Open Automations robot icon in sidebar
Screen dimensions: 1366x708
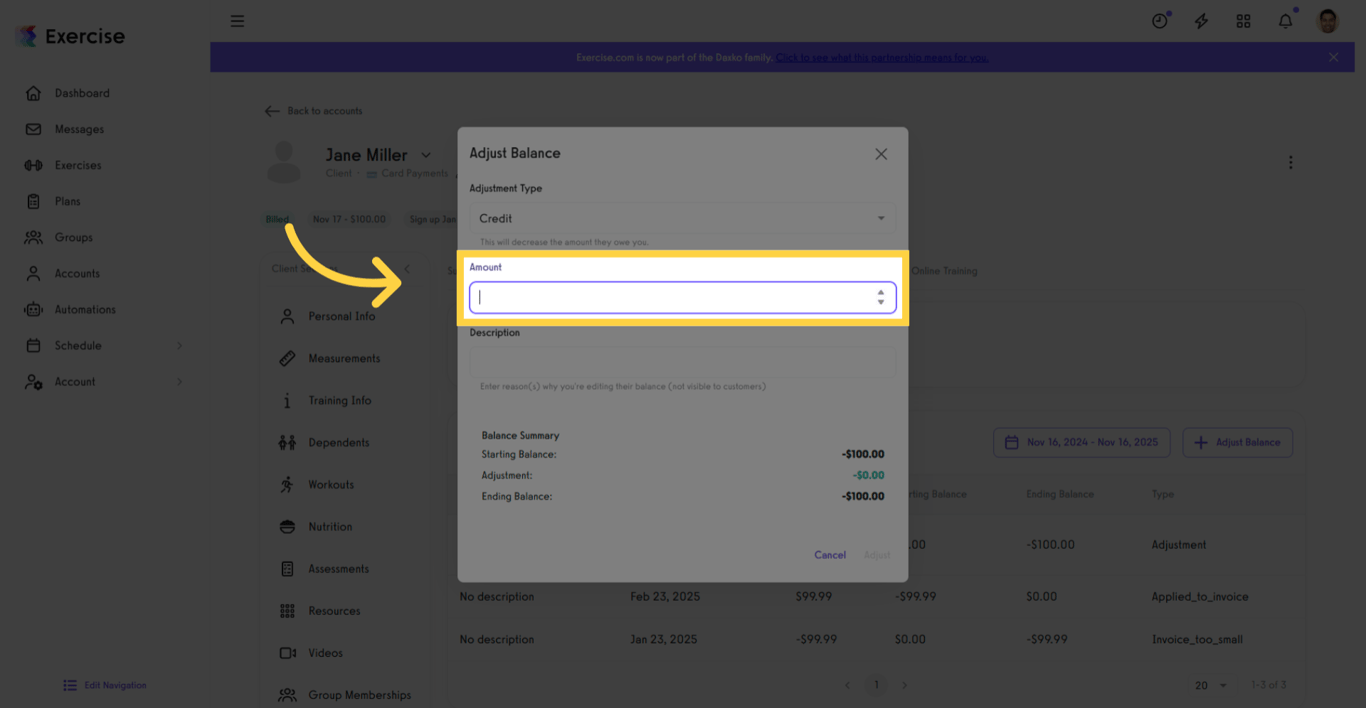click(33, 309)
